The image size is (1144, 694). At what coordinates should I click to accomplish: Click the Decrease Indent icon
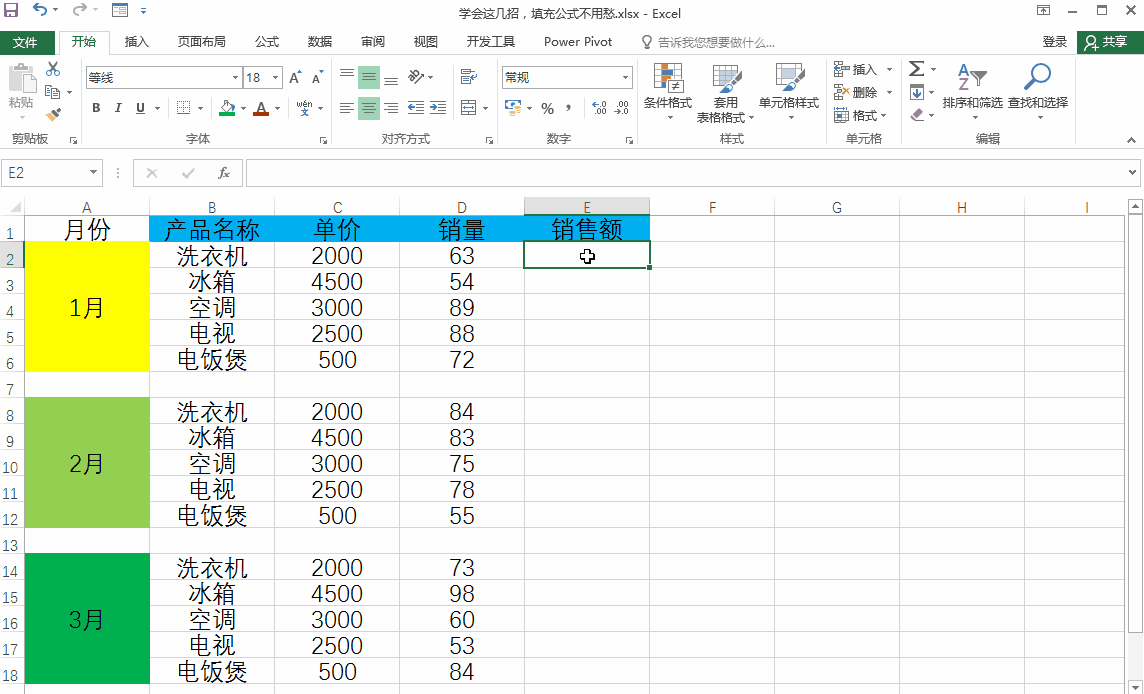[416, 108]
